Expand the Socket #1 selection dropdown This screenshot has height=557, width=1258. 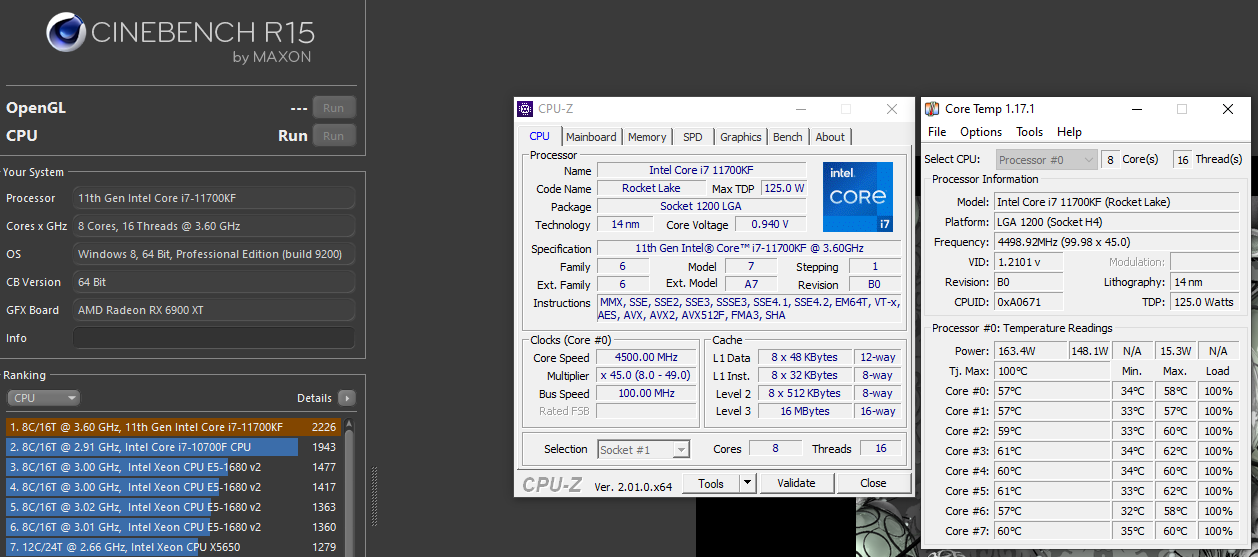[x=680, y=450]
